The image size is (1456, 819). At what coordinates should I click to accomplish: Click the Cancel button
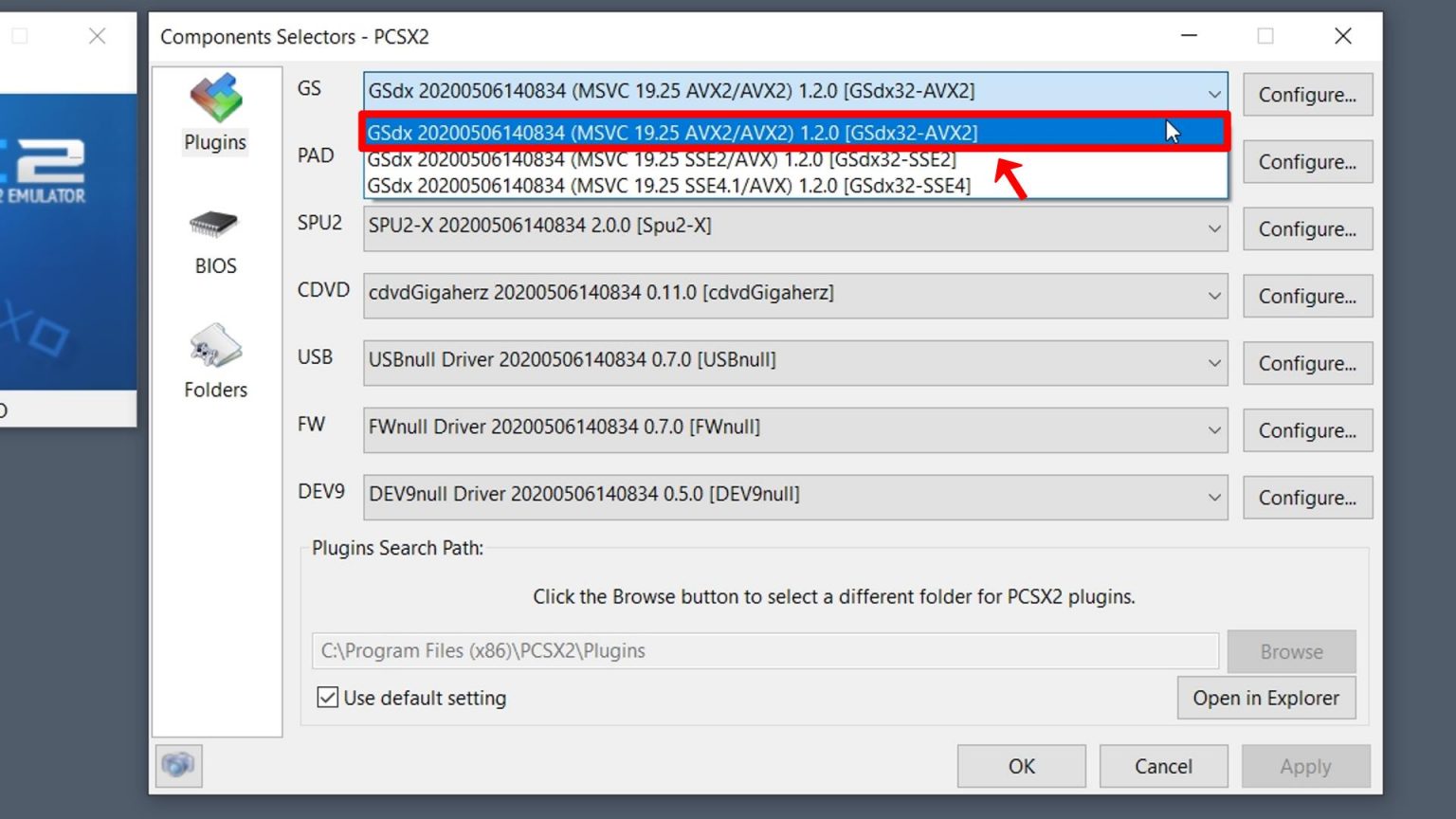coord(1163,766)
